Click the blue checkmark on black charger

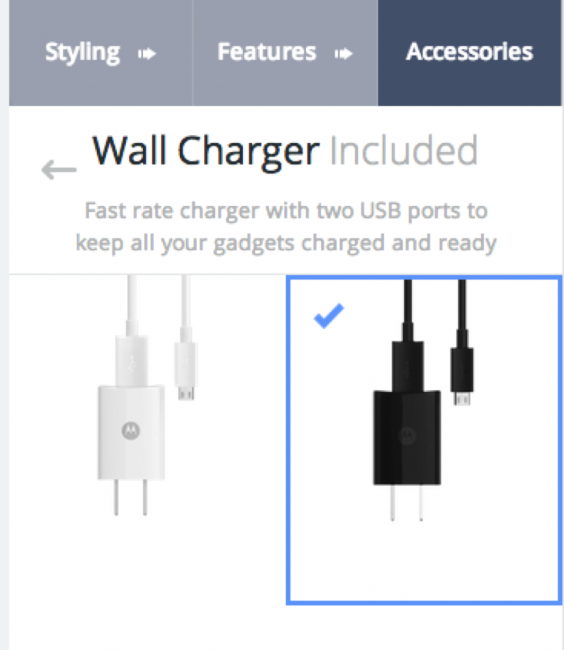pyautogui.click(x=329, y=316)
